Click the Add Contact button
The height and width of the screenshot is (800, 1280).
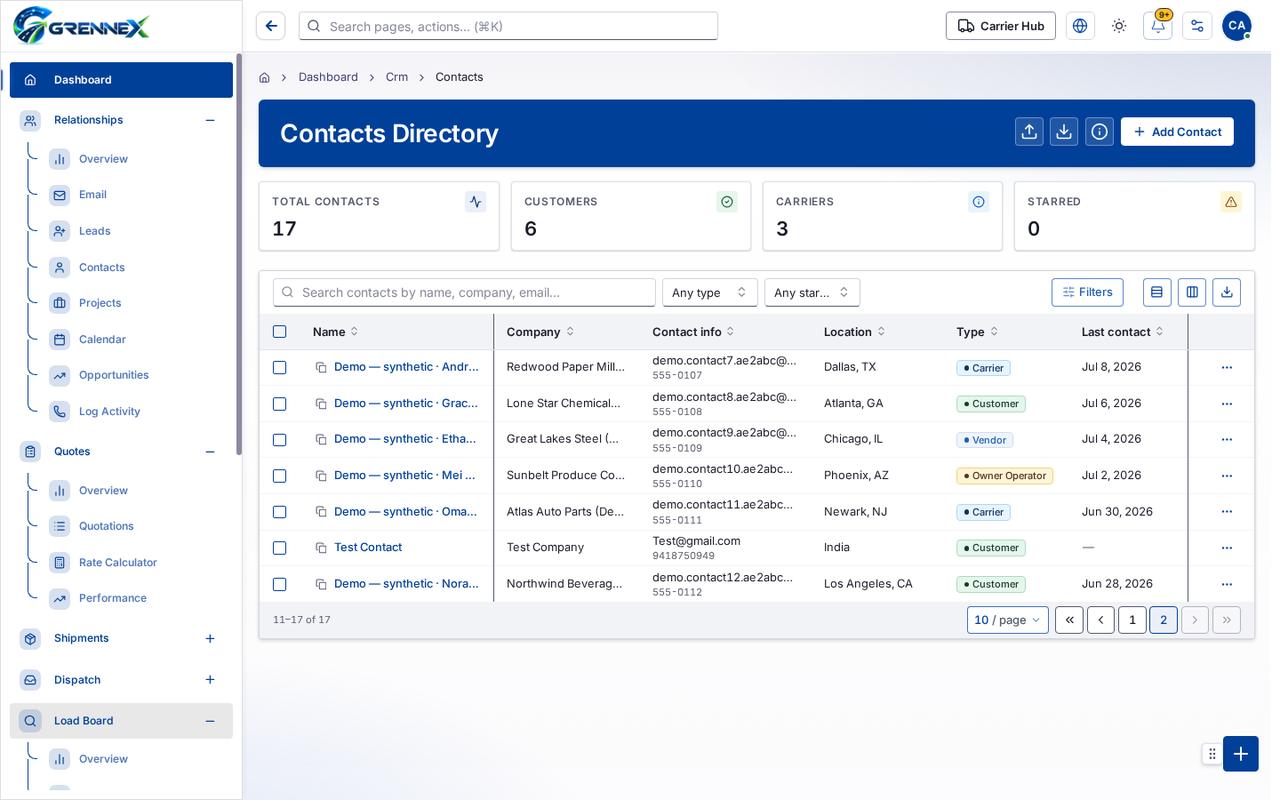coord(1177,132)
